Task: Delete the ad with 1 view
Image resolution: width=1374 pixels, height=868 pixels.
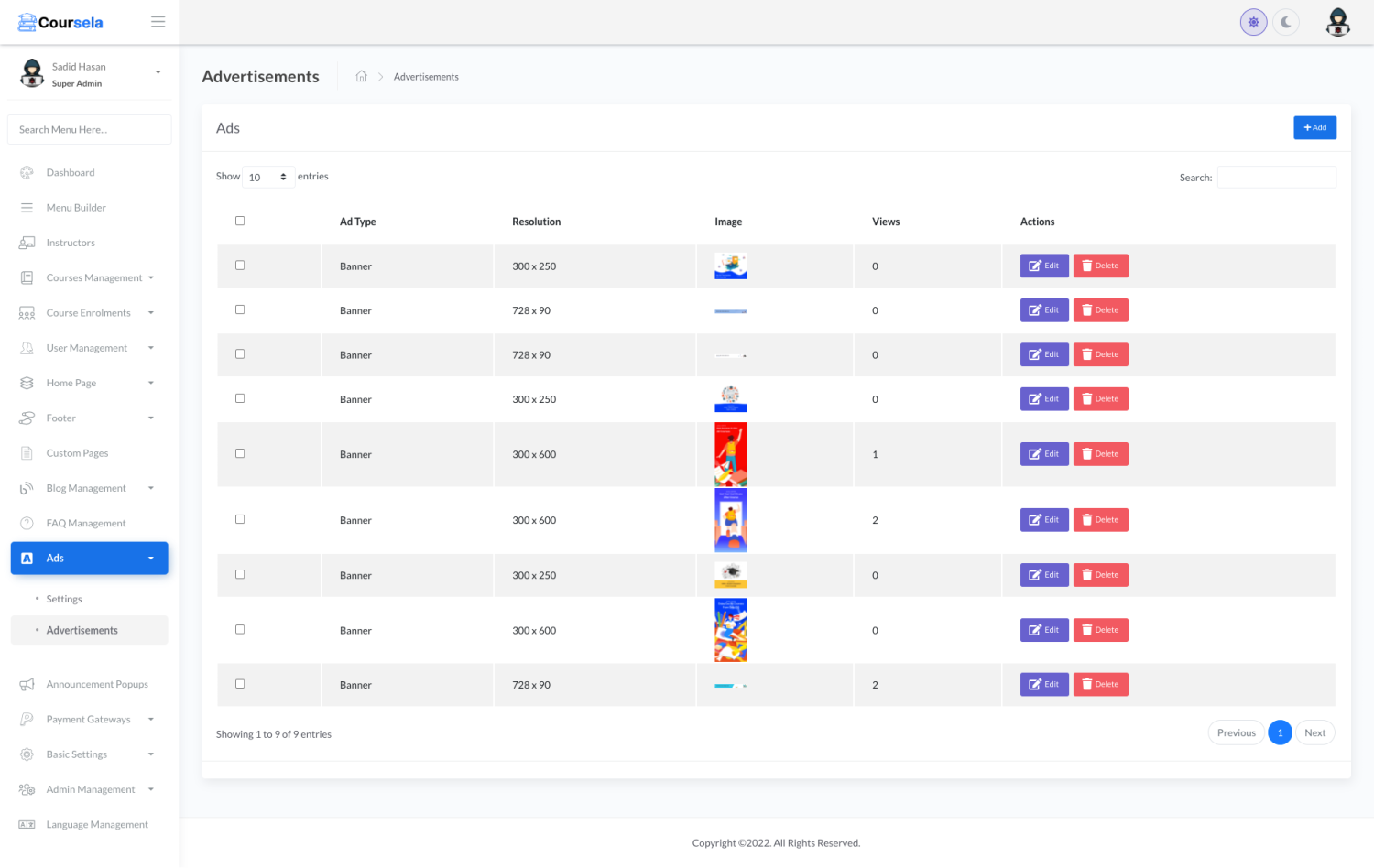Action: pyautogui.click(x=1100, y=454)
